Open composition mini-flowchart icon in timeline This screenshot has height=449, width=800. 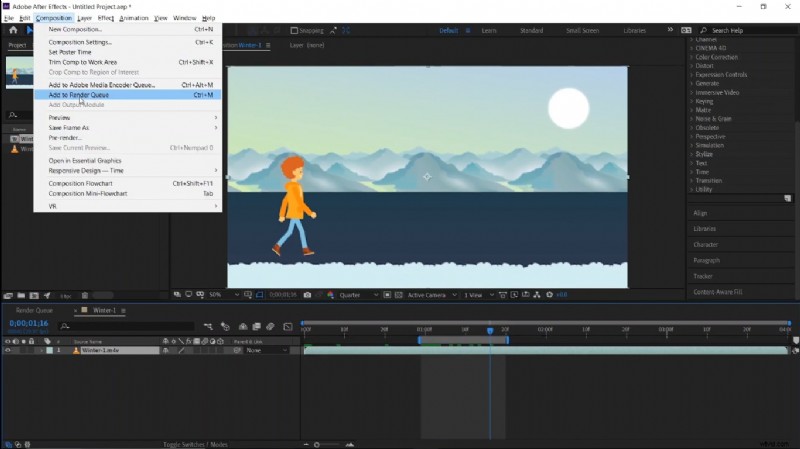(x=208, y=327)
